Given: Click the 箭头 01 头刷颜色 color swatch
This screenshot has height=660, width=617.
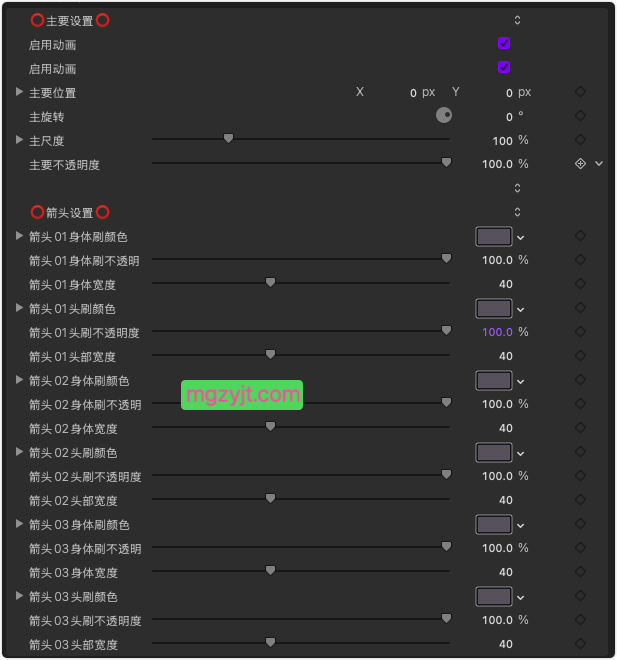Looking at the screenshot, I should coord(494,309).
